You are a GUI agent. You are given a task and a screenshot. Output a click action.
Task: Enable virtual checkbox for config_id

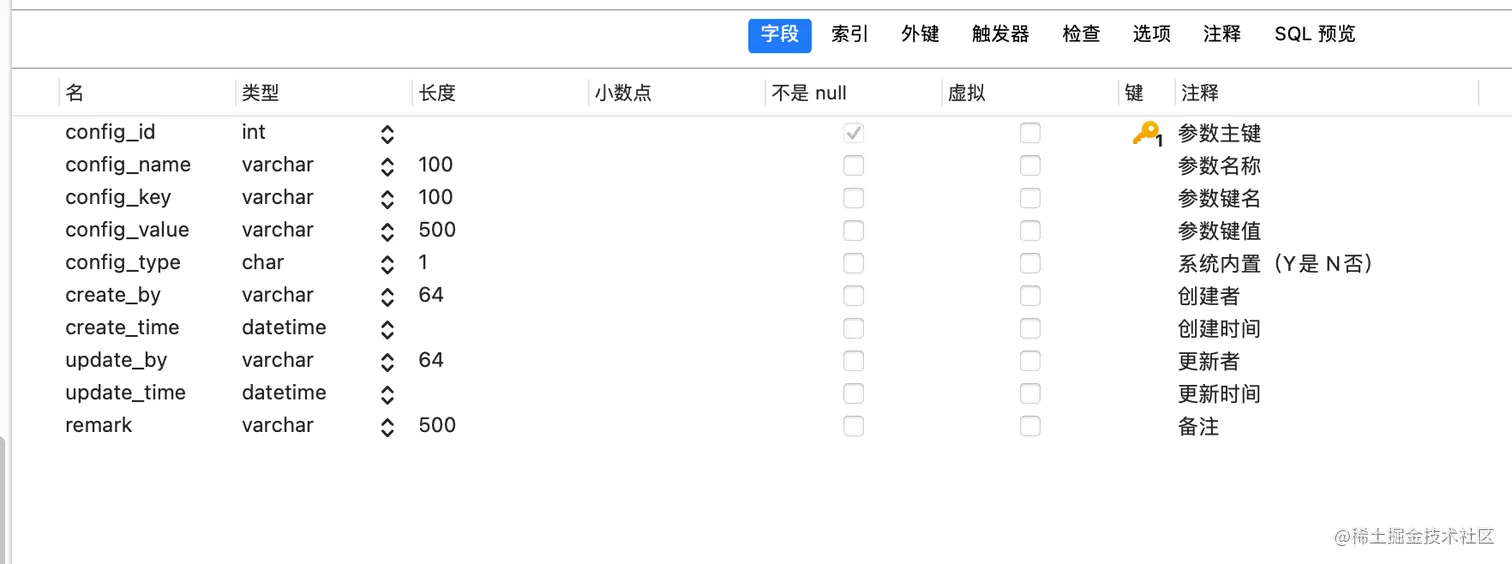point(1030,132)
